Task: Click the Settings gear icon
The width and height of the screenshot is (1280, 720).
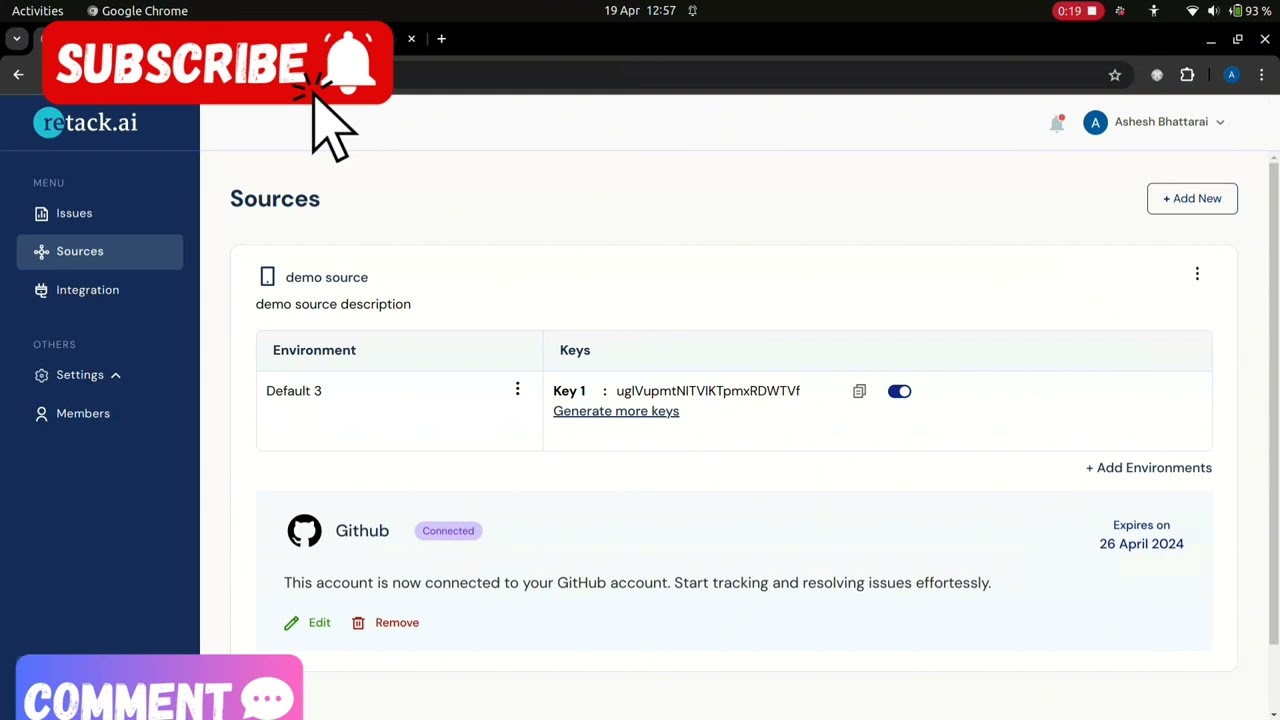Action: (x=41, y=375)
